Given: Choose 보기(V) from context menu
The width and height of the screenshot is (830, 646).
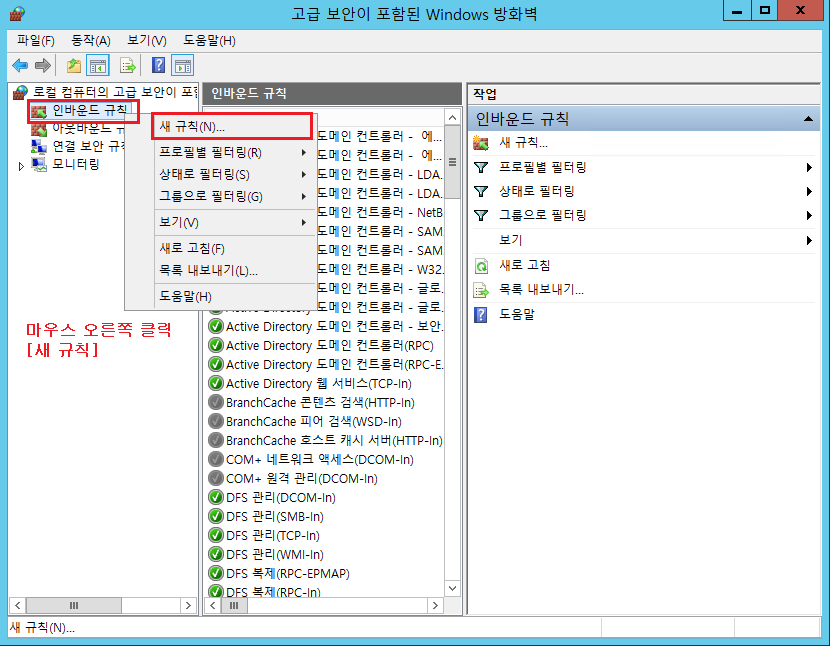Looking at the screenshot, I should tap(233, 222).
